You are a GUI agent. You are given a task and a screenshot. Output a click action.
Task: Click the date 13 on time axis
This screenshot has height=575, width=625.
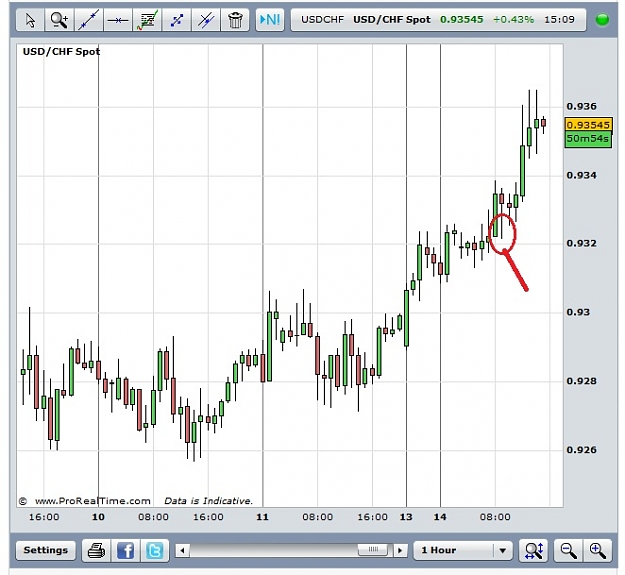click(x=406, y=517)
